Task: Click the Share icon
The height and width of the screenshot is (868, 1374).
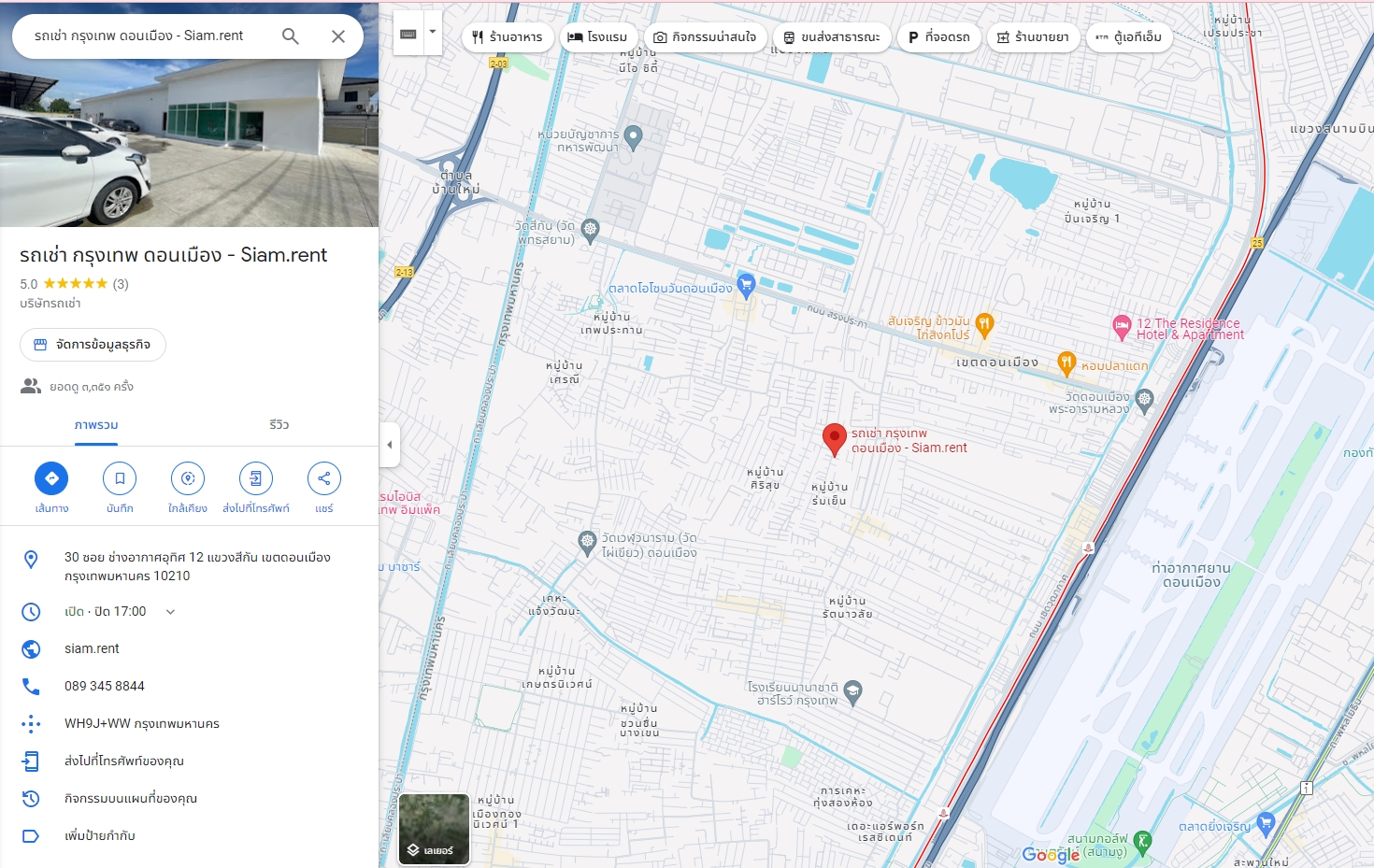Action: 323,478
